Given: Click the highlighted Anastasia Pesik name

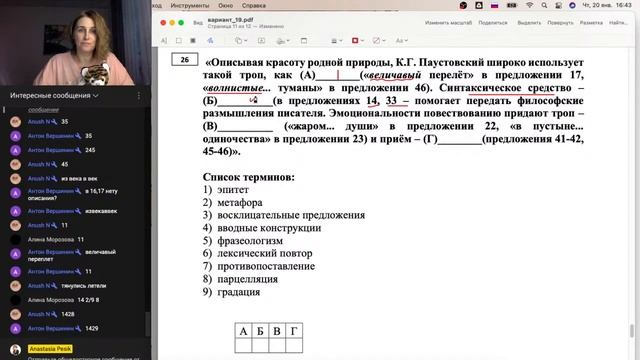Looking at the screenshot, I should click(x=50, y=349).
